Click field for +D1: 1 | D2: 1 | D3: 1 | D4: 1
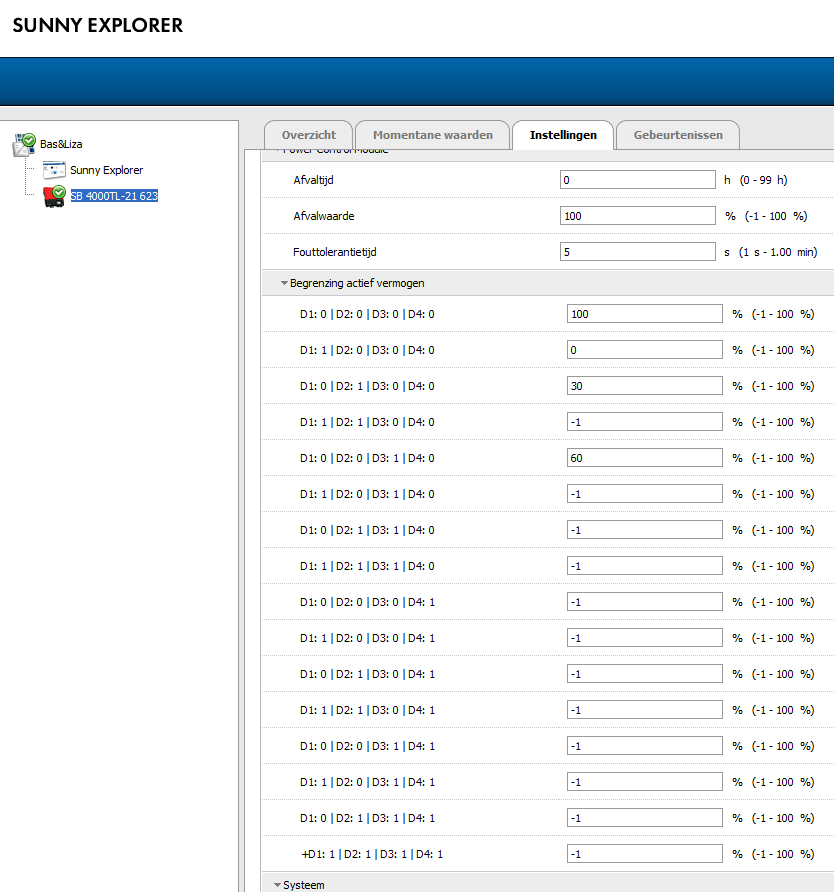The image size is (834, 892). [645, 854]
